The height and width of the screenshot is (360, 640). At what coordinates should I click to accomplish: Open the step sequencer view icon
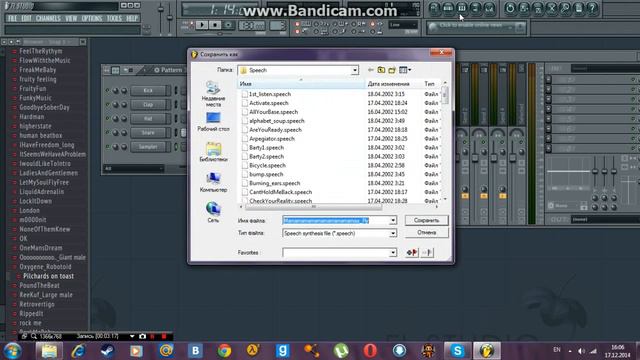pyautogui.click(x=448, y=8)
